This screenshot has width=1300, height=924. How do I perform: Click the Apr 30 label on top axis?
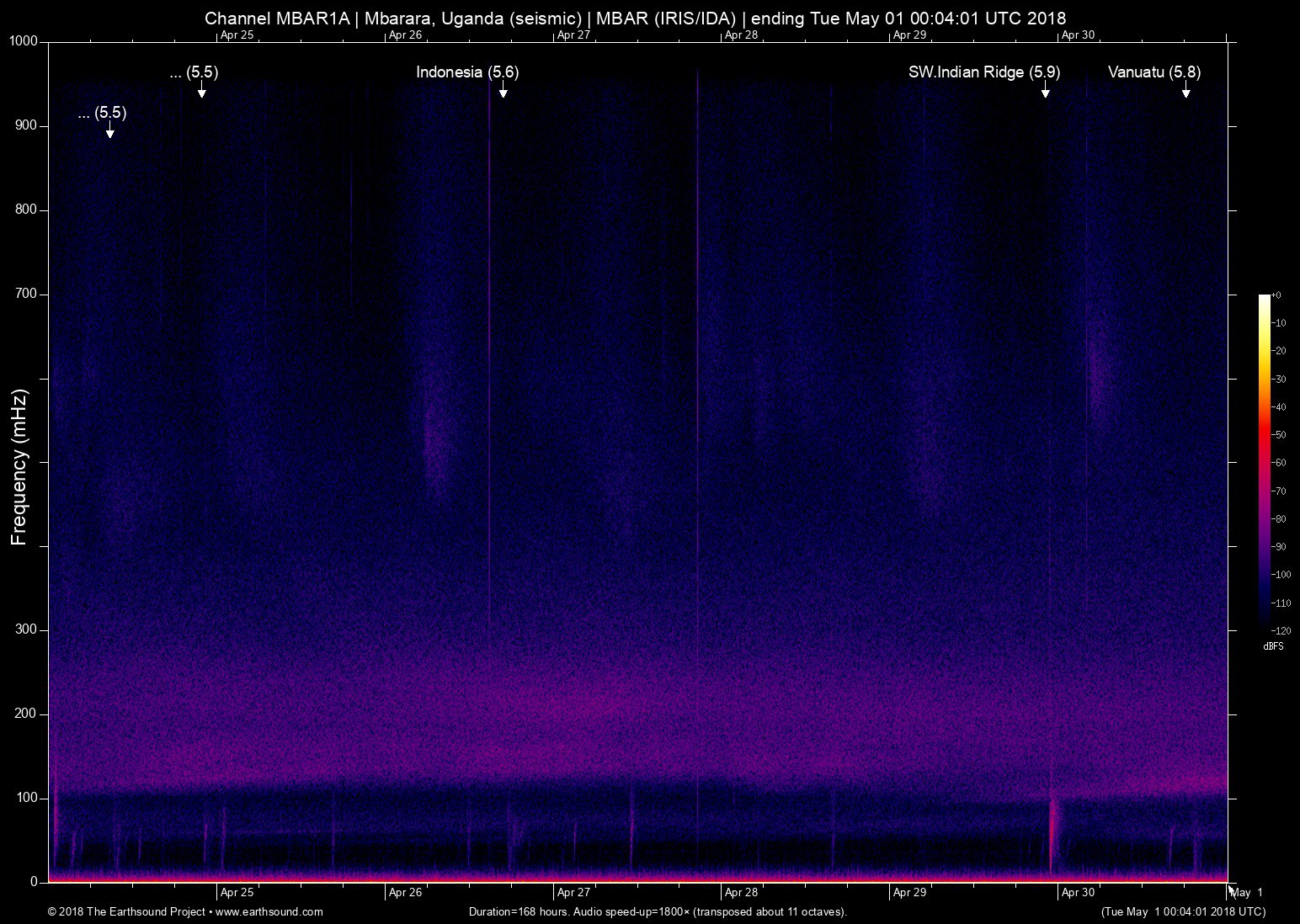coord(1078,35)
